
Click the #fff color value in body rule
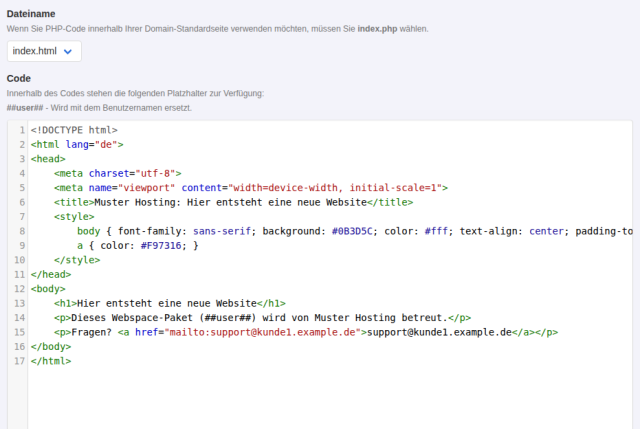click(436, 231)
